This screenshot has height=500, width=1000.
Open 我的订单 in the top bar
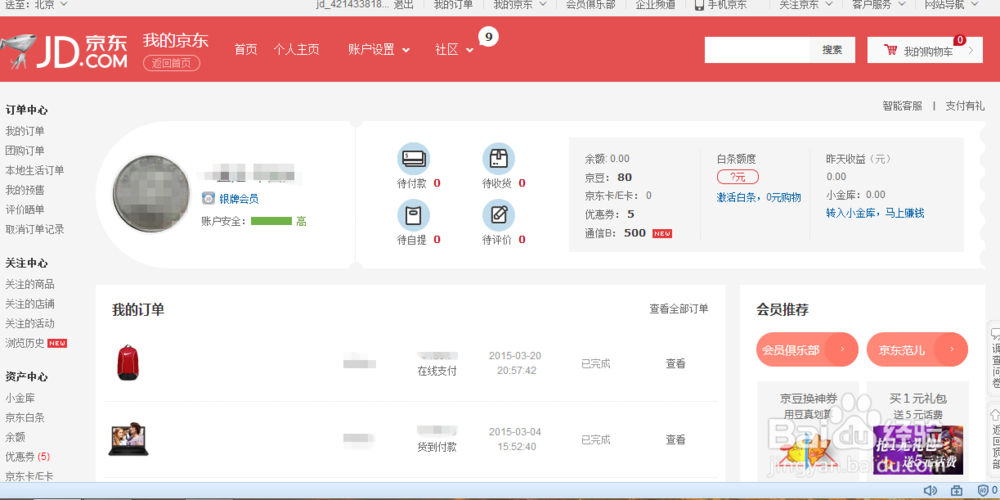coord(453,4)
